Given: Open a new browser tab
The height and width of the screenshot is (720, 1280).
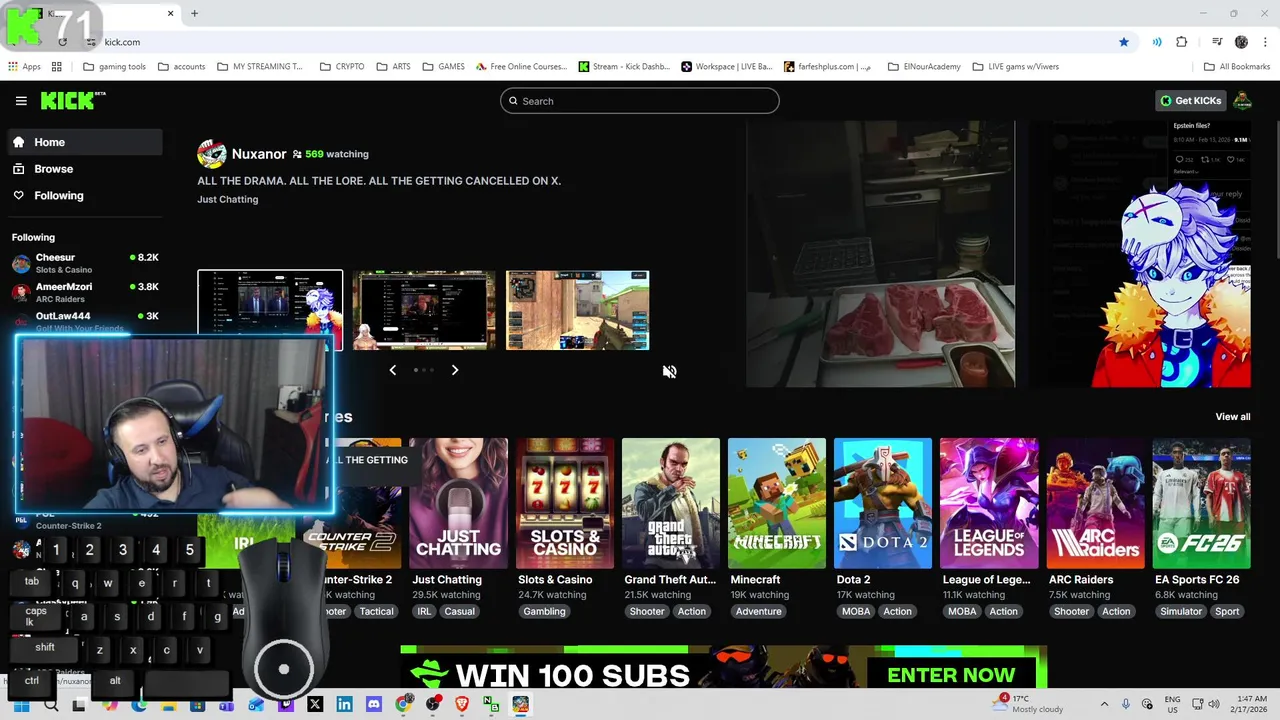Looking at the screenshot, I should [195, 13].
